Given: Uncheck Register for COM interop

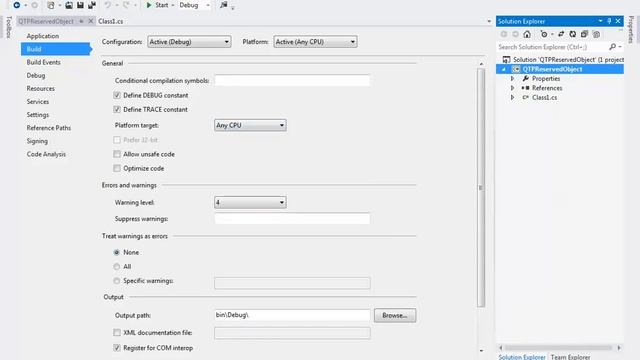Looking at the screenshot, I should 117,348.
